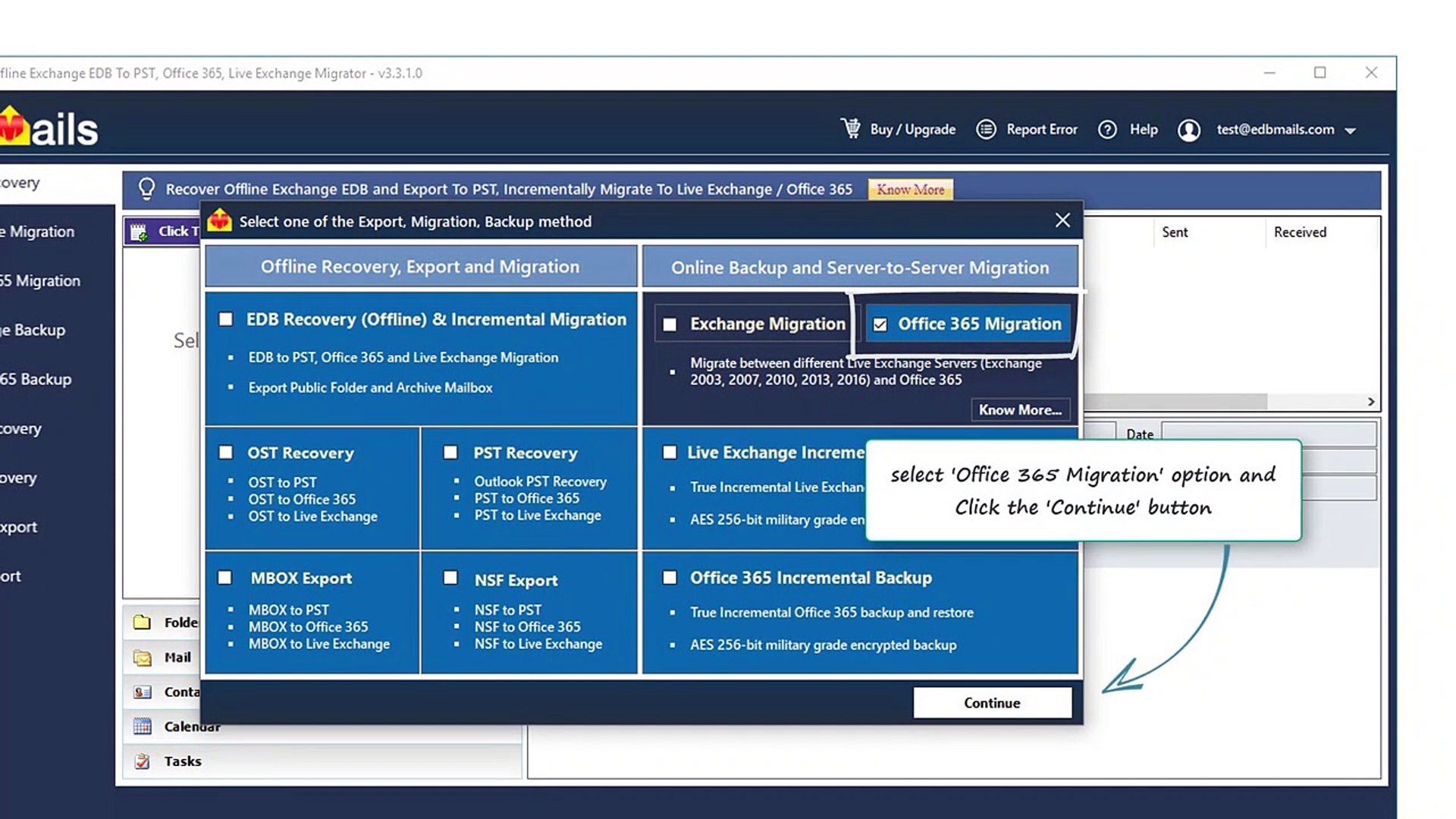Click the Mail envelope icon
Image resolution: width=1456 pixels, height=819 pixels.
[142, 657]
